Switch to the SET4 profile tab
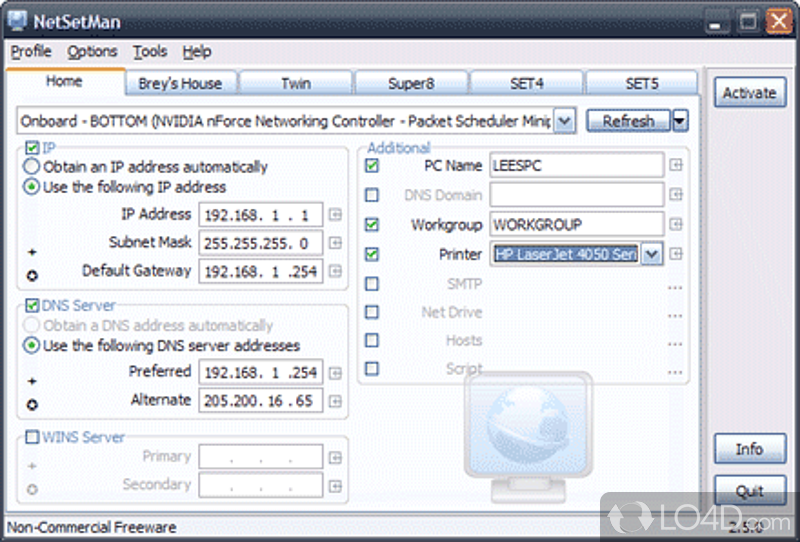Viewport: 800px width, 542px height. [x=527, y=83]
